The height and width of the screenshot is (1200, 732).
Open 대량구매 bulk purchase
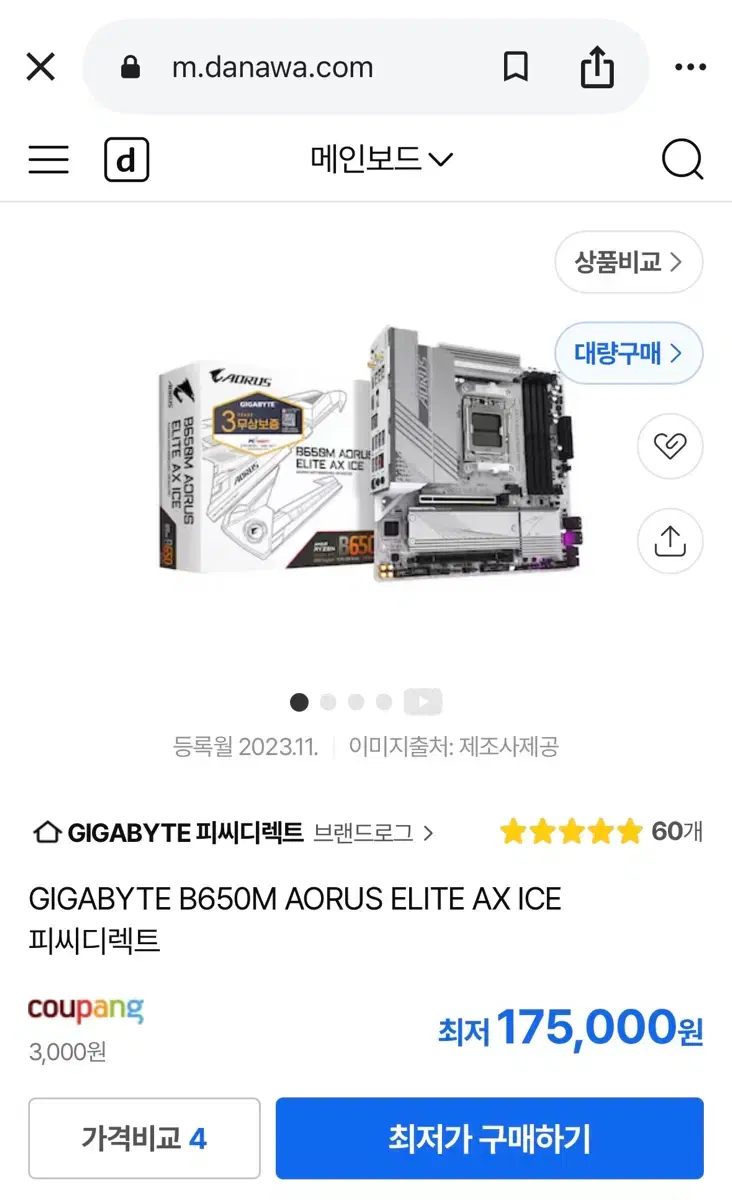(629, 353)
